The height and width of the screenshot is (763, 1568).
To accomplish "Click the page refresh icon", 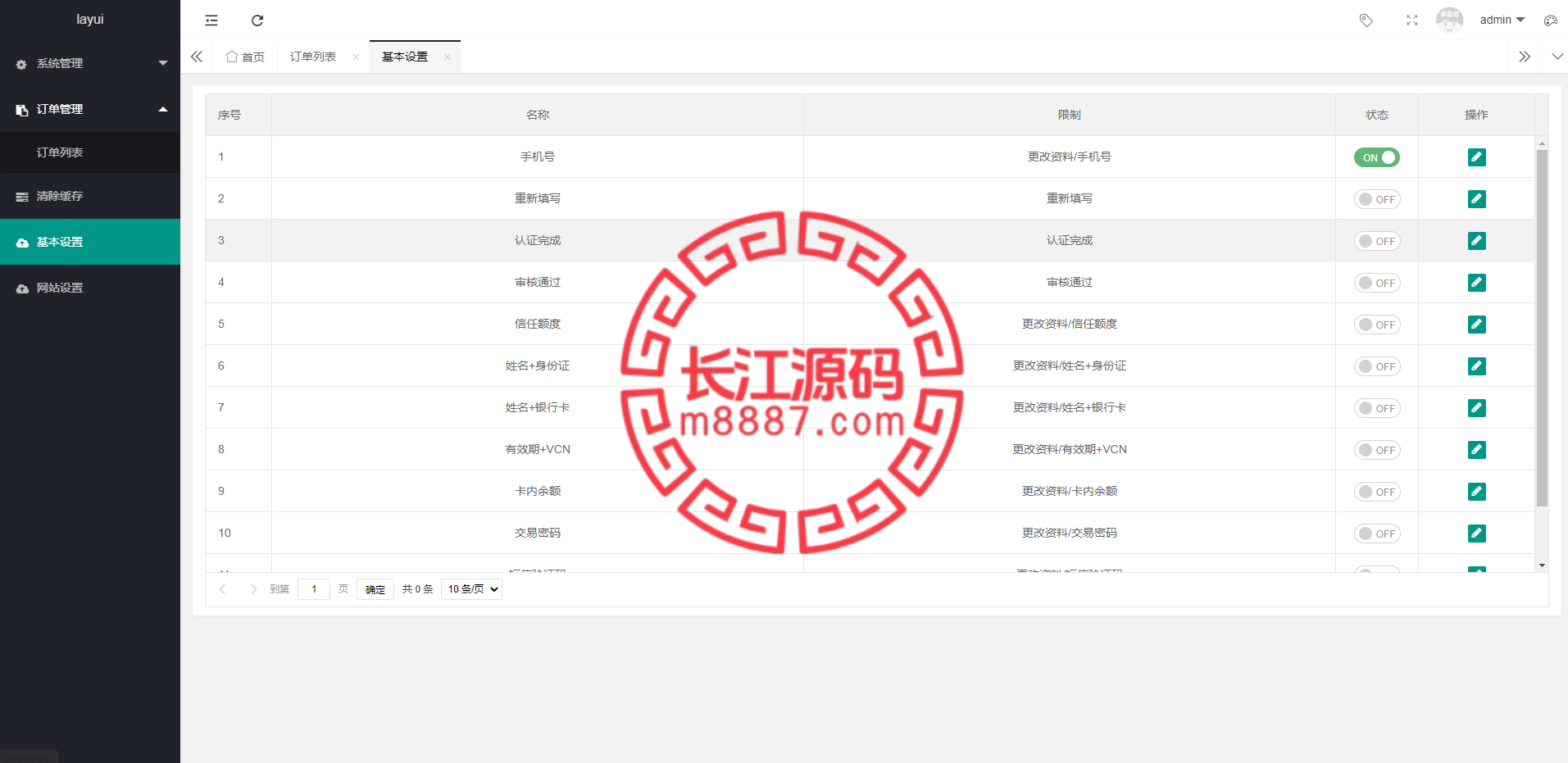I will (x=257, y=20).
